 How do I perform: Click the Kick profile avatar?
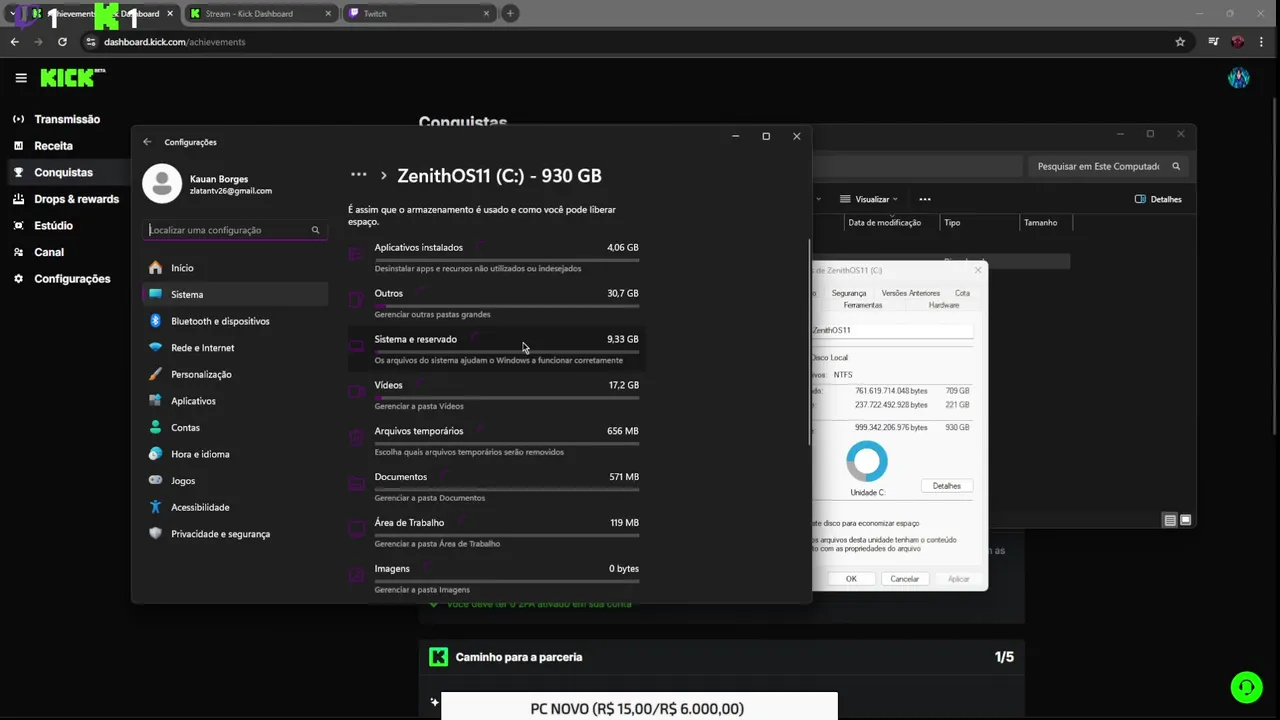[x=1238, y=78]
